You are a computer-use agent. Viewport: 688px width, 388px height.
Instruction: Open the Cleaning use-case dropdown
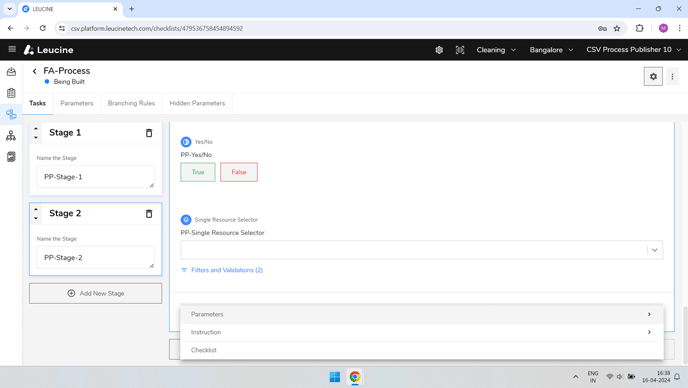pos(496,50)
